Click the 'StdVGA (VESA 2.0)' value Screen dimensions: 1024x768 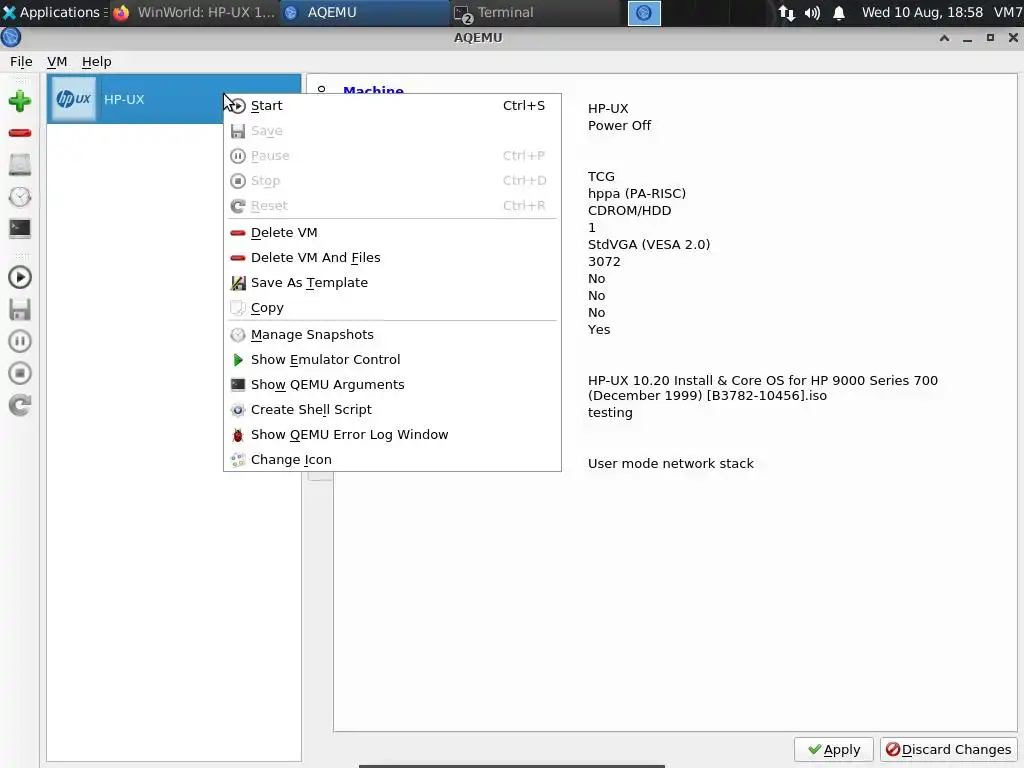pos(648,244)
